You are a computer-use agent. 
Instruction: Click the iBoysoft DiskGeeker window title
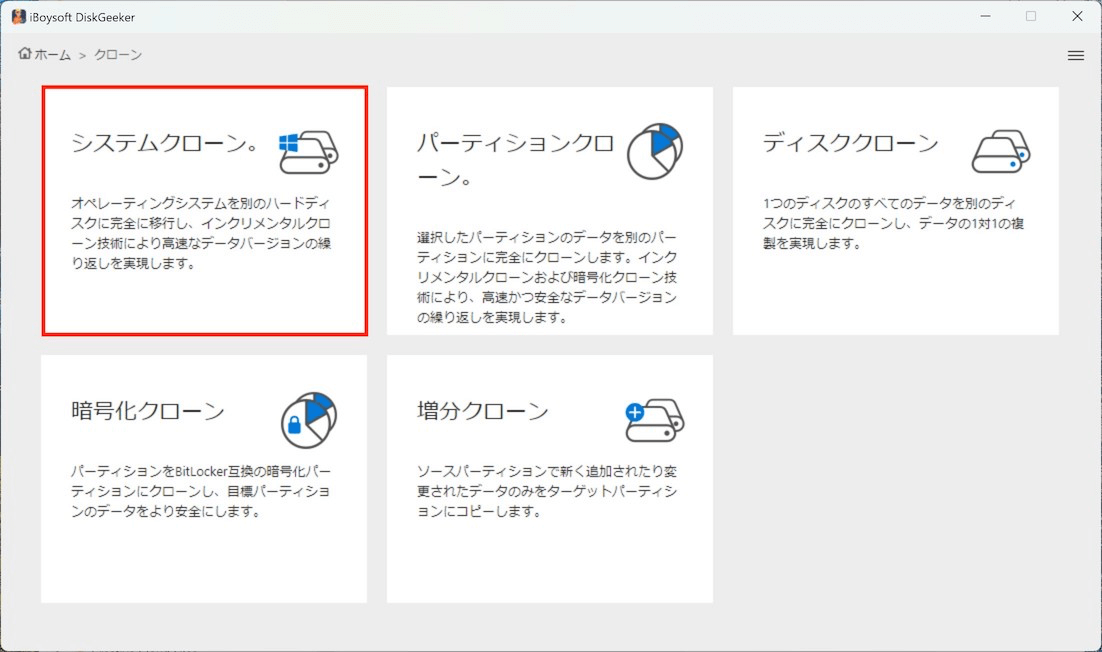(x=82, y=18)
